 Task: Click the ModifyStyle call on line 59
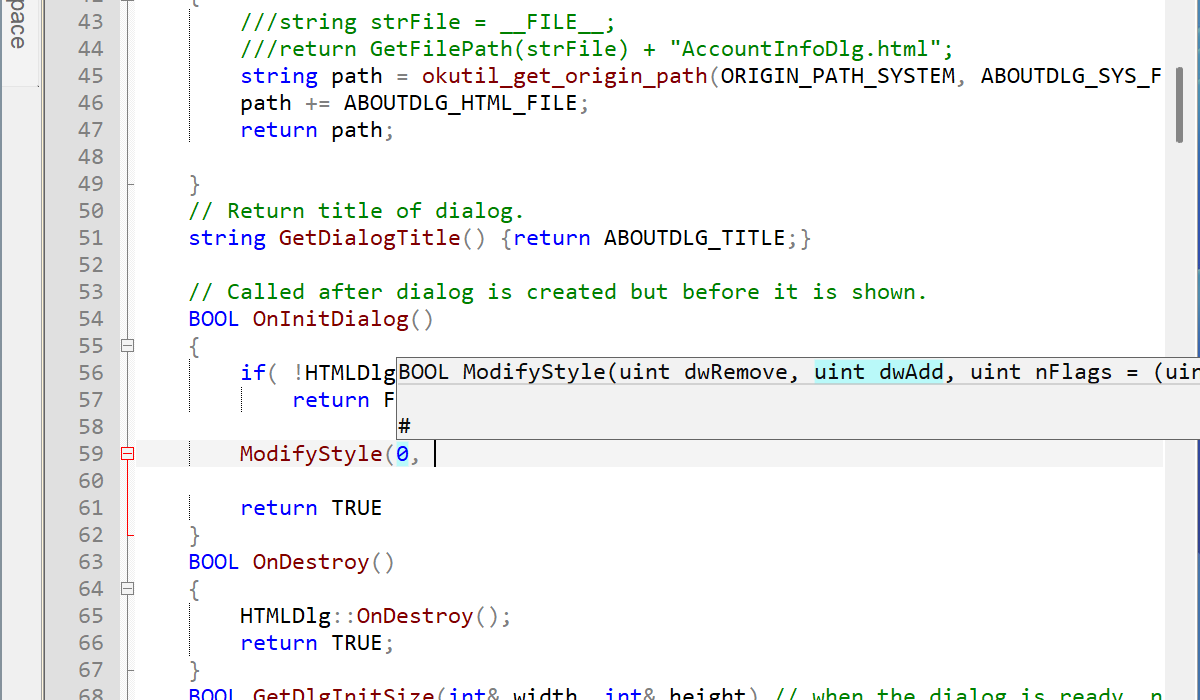[311, 454]
